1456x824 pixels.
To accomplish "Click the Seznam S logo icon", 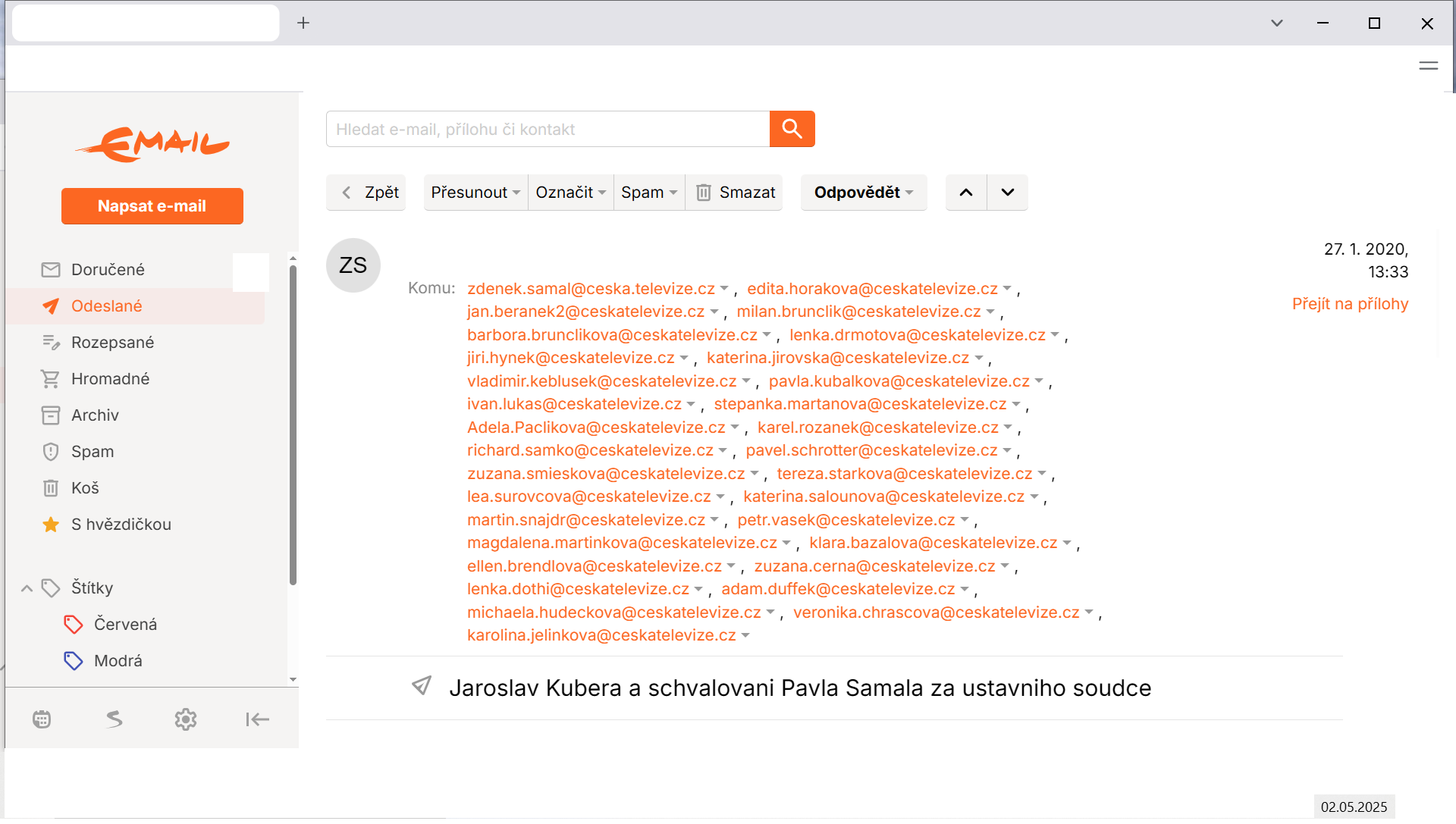I will click(x=114, y=719).
